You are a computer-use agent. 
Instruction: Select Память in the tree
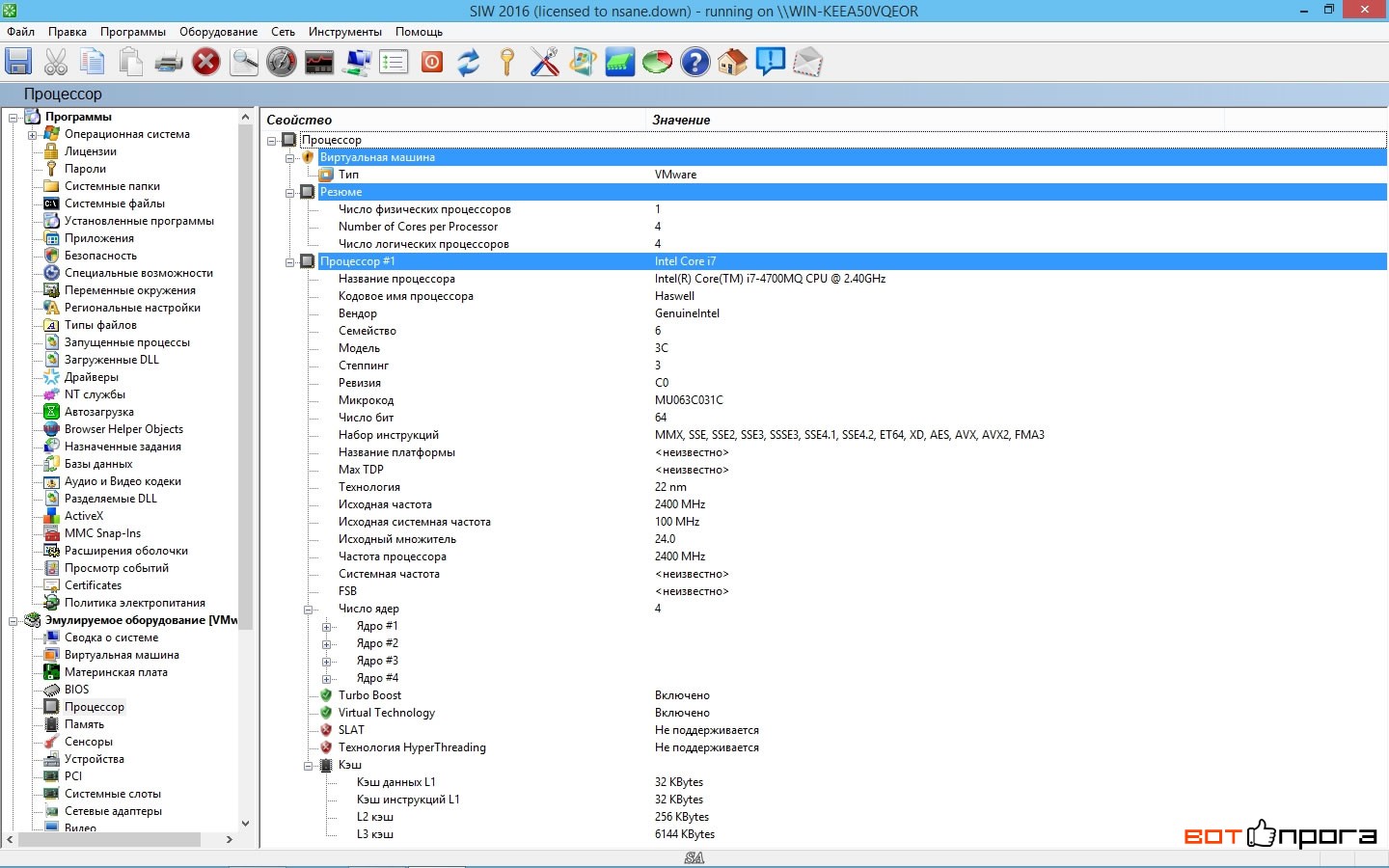pos(84,724)
